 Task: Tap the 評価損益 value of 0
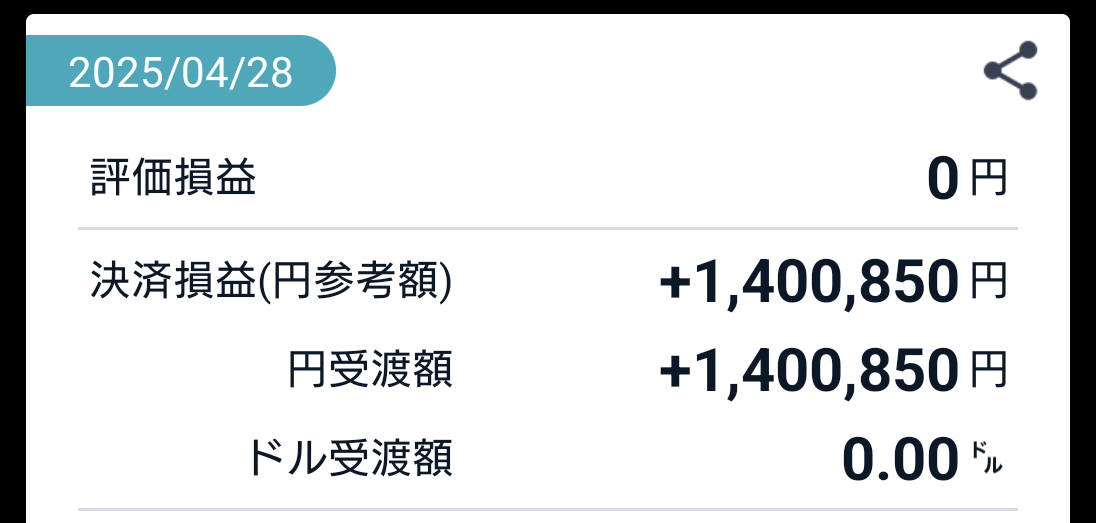point(943,182)
